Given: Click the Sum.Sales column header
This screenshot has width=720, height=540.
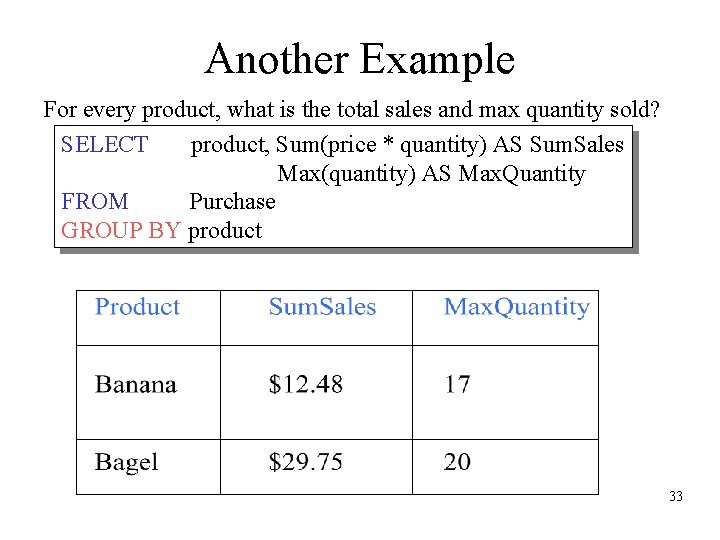Looking at the screenshot, I should click(322, 308).
